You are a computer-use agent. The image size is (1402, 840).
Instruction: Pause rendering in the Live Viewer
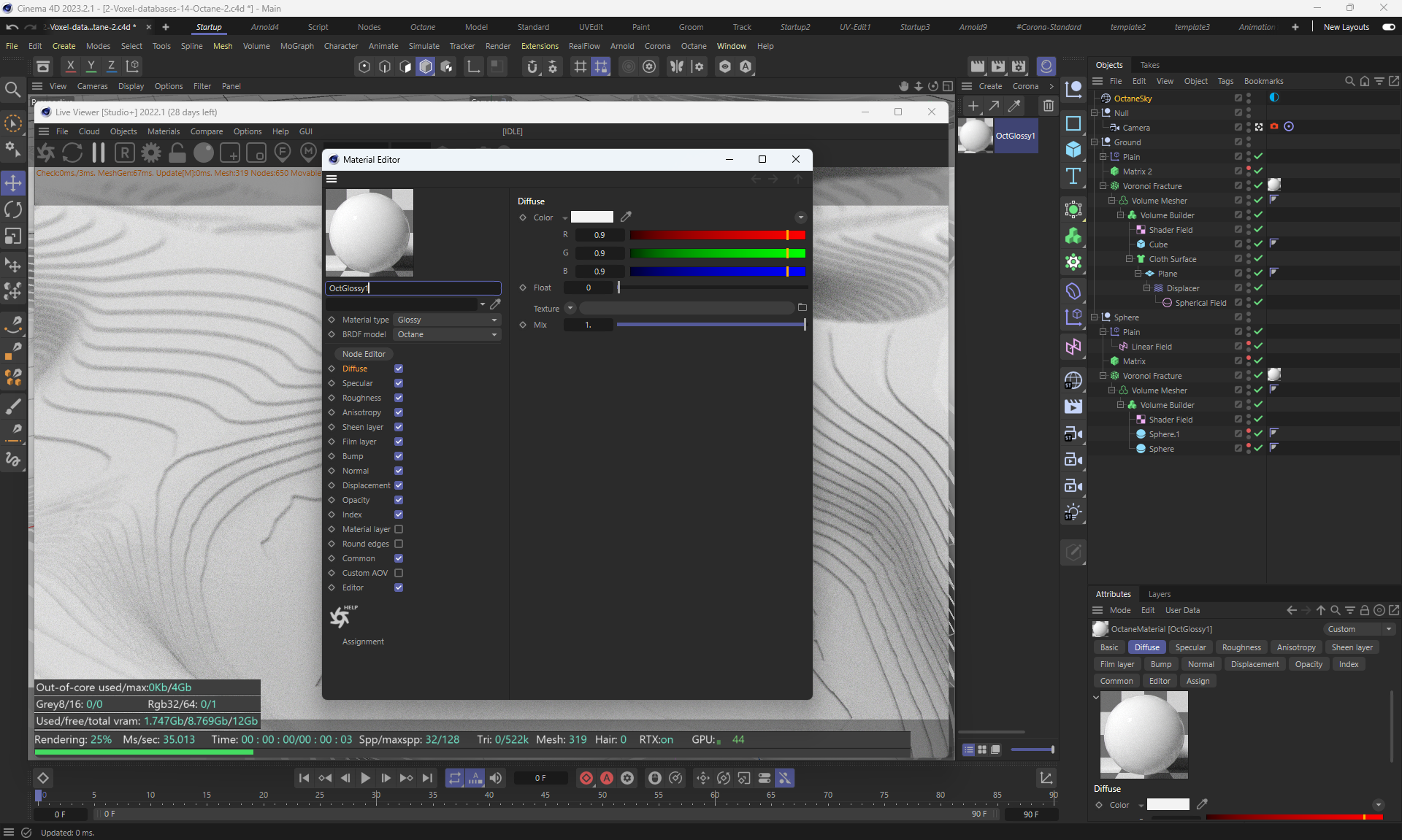99,153
